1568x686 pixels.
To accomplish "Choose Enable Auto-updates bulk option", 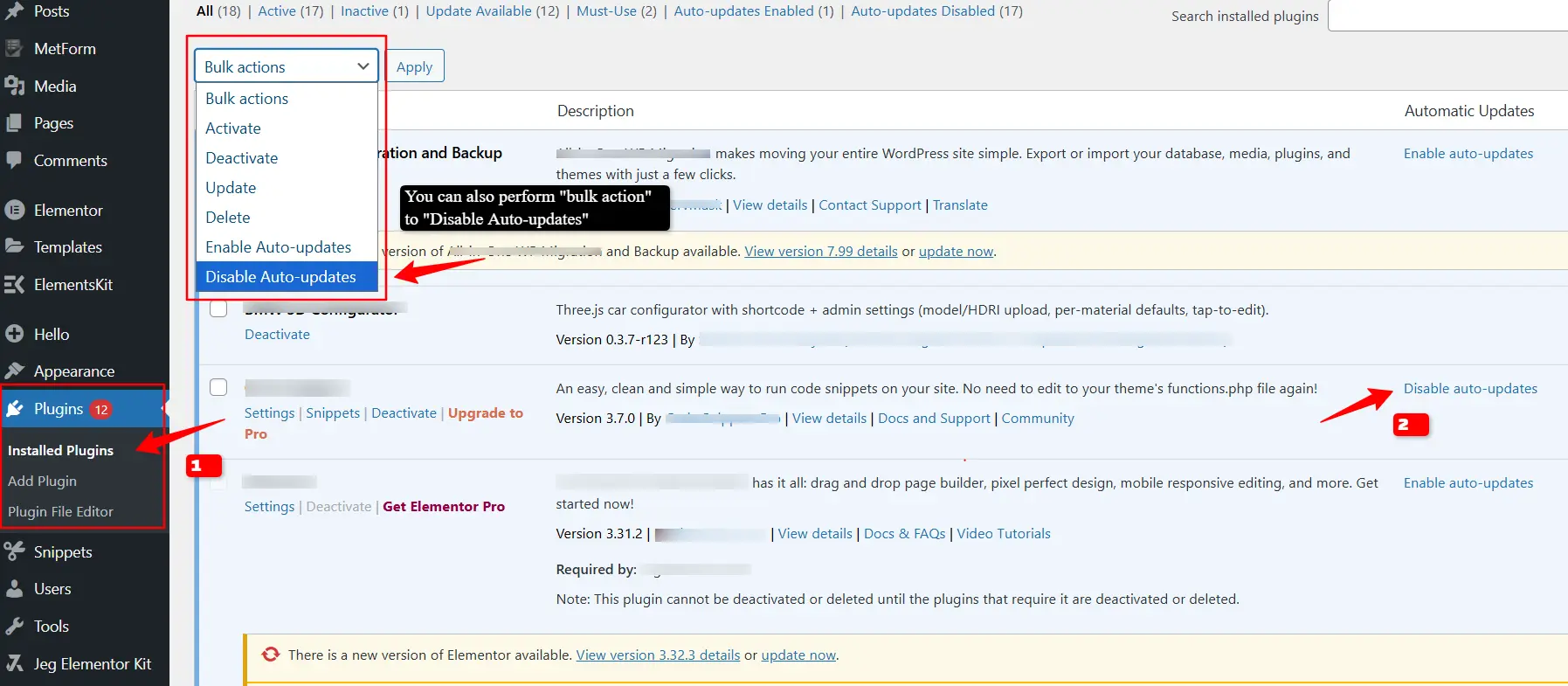I will pyautogui.click(x=287, y=247).
